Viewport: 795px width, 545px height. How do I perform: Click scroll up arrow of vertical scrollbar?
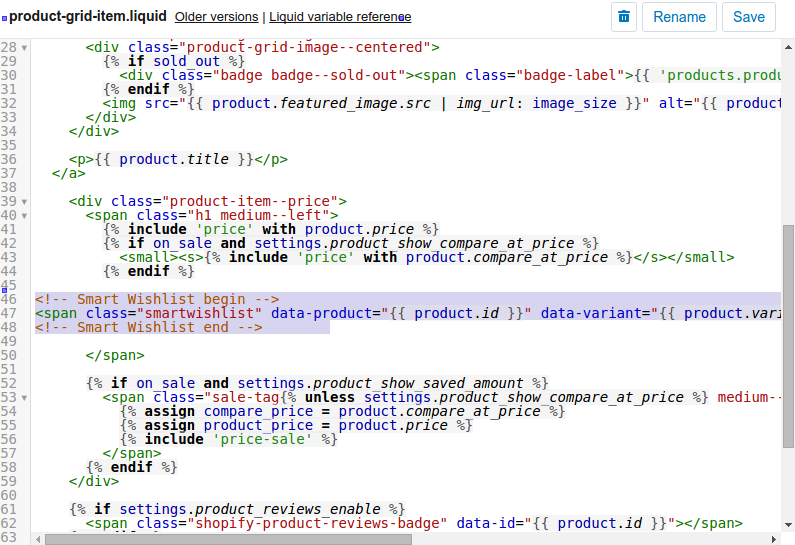(788, 47)
